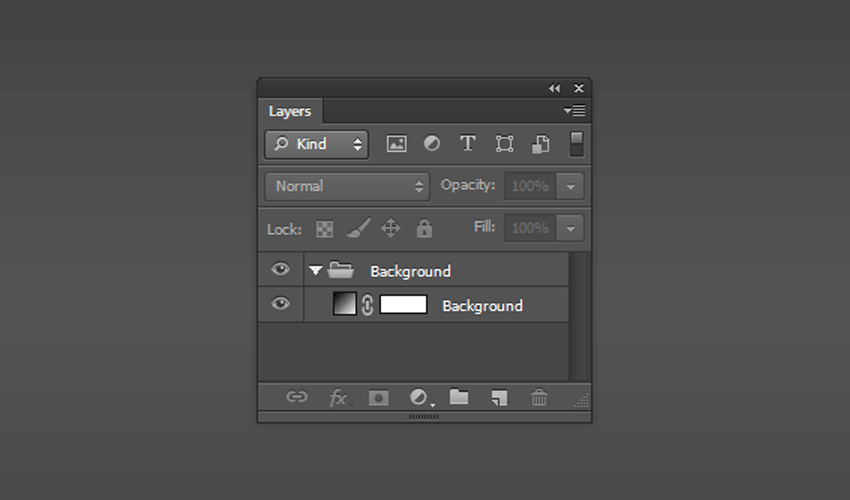This screenshot has width=850, height=500.
Task: Filter for type layers icon
Action: click(468, 144)
